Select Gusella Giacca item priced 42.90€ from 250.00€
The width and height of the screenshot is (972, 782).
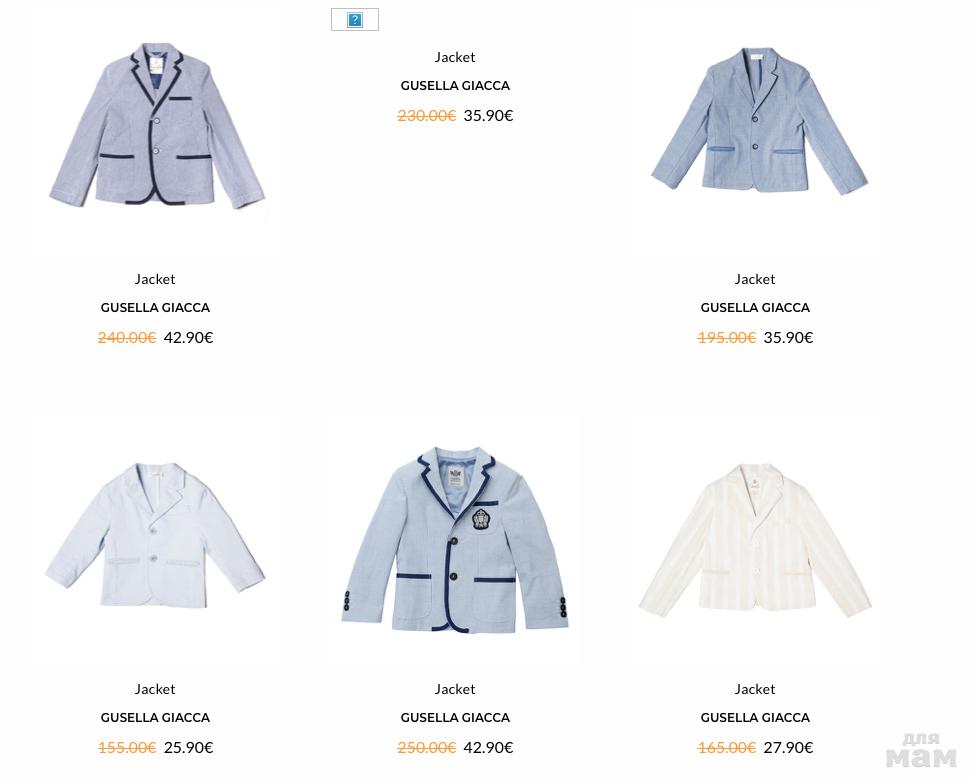pos(455,718)
